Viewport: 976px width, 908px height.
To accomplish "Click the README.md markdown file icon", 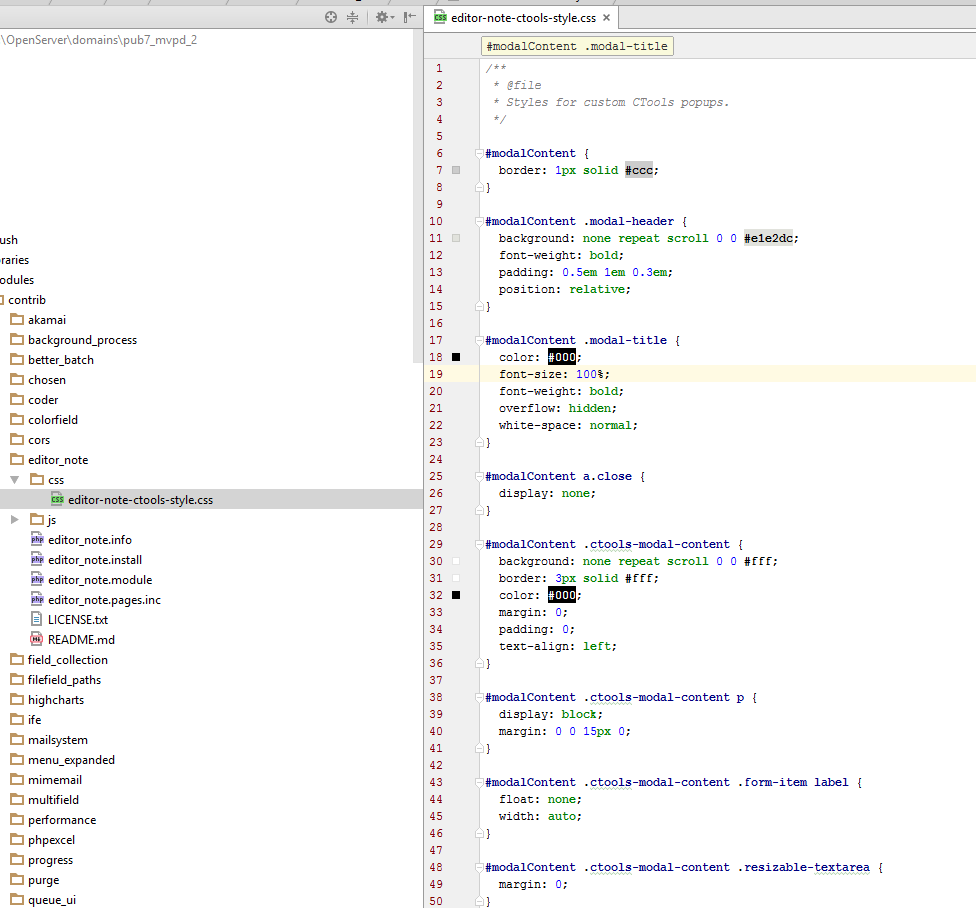I will pos(38,640).
